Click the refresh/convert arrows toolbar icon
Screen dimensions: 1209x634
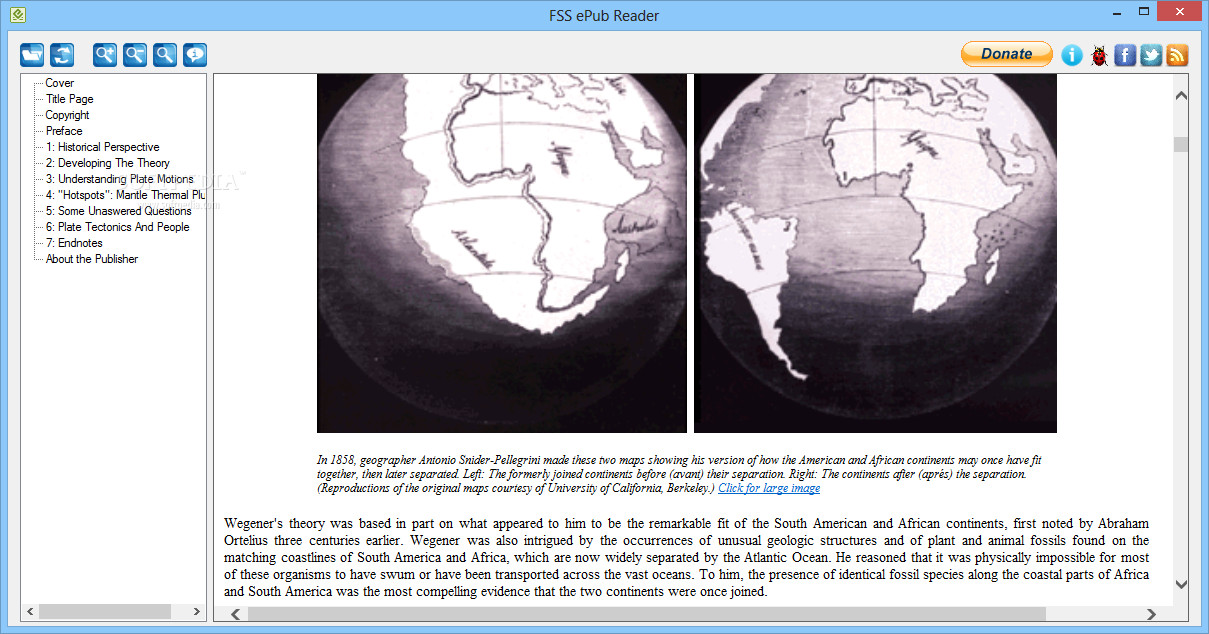[62, 55]
